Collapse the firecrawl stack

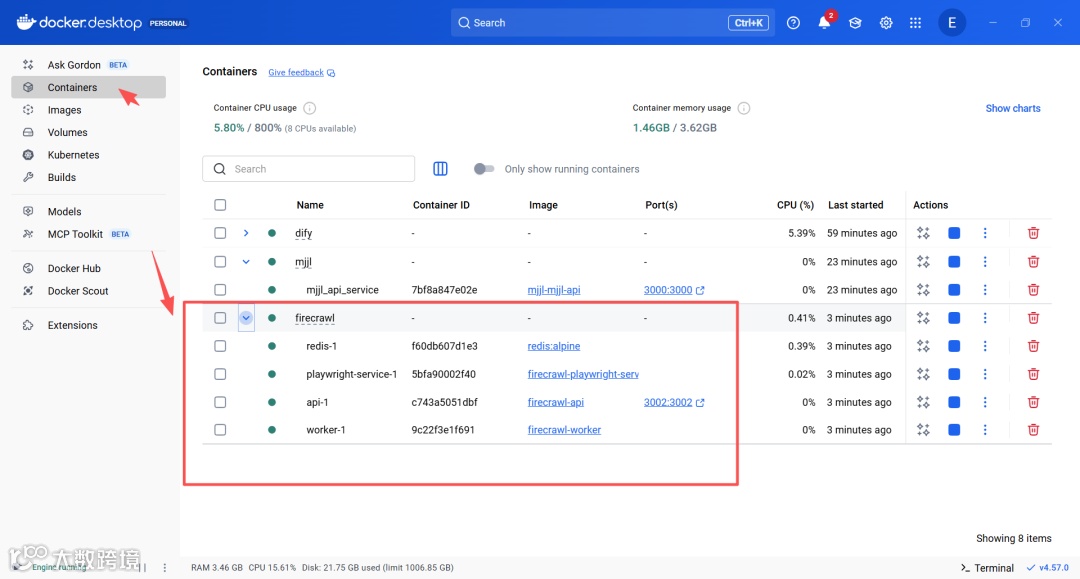246,318
